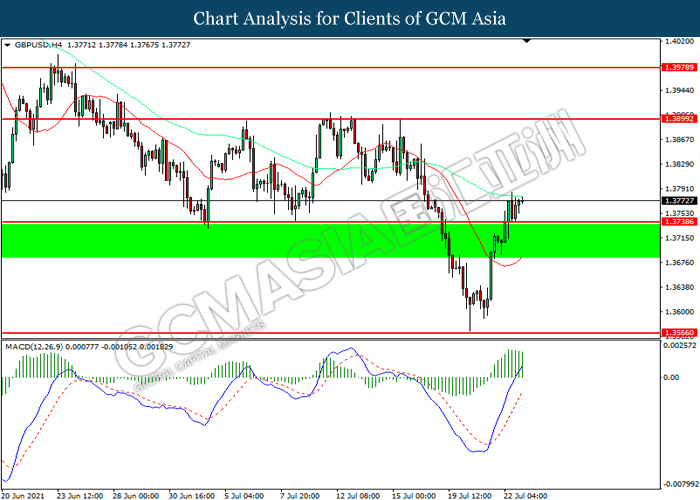Click the current price tag 1.37727
700x500 pixels.
click(x=679, y=201)
